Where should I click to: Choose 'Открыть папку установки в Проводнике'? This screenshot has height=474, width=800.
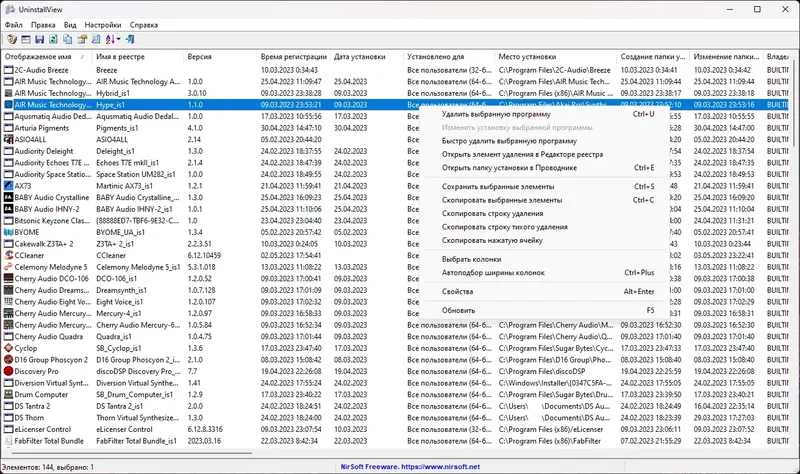[x=544, y=167]
